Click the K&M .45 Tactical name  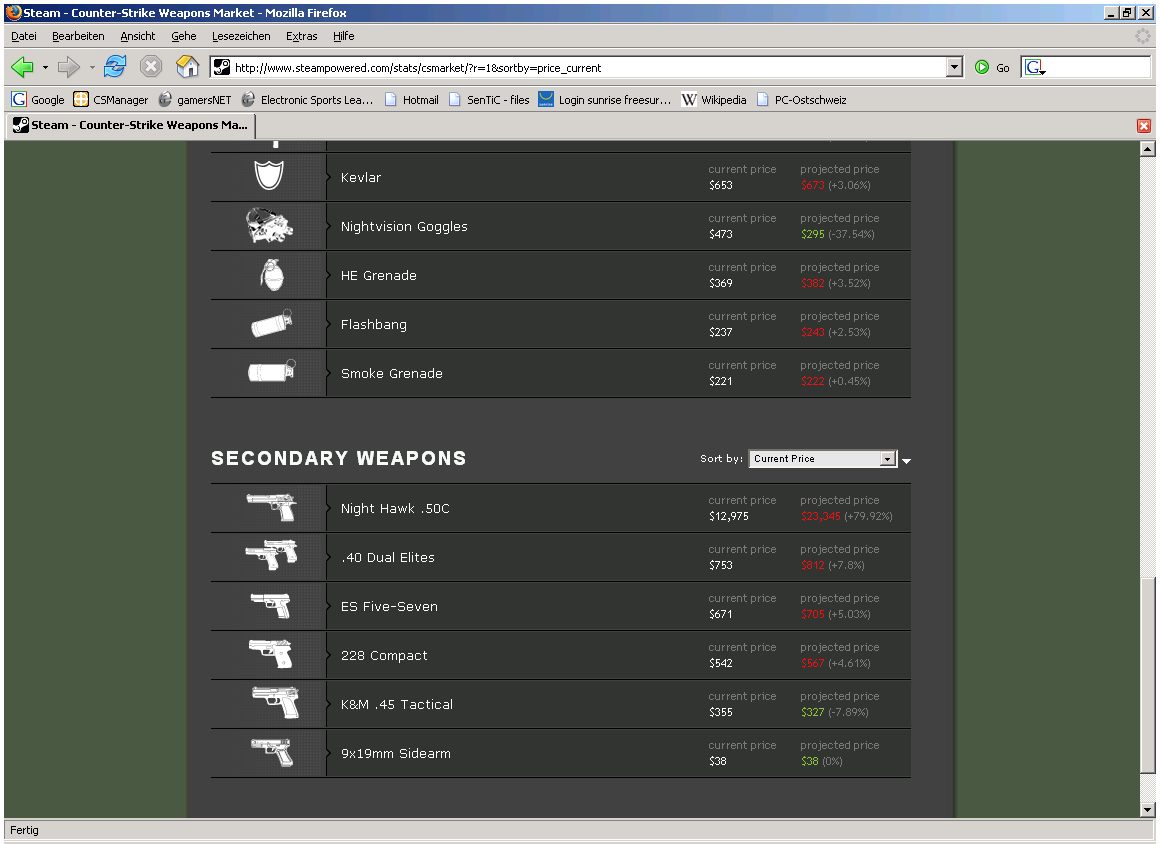coord(397,704)
